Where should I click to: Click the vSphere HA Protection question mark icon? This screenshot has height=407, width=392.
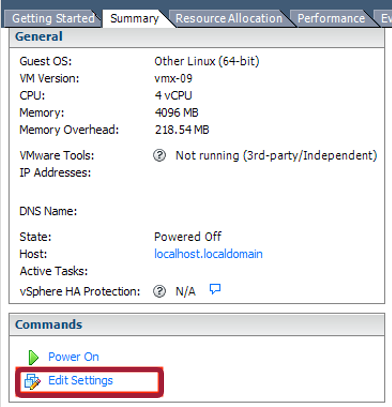coord(159,291)
